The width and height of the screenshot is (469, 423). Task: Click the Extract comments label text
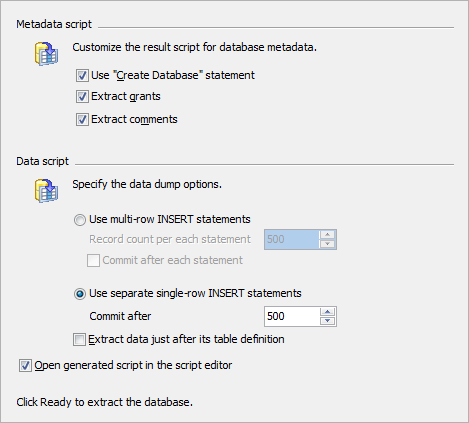[134, 119]
